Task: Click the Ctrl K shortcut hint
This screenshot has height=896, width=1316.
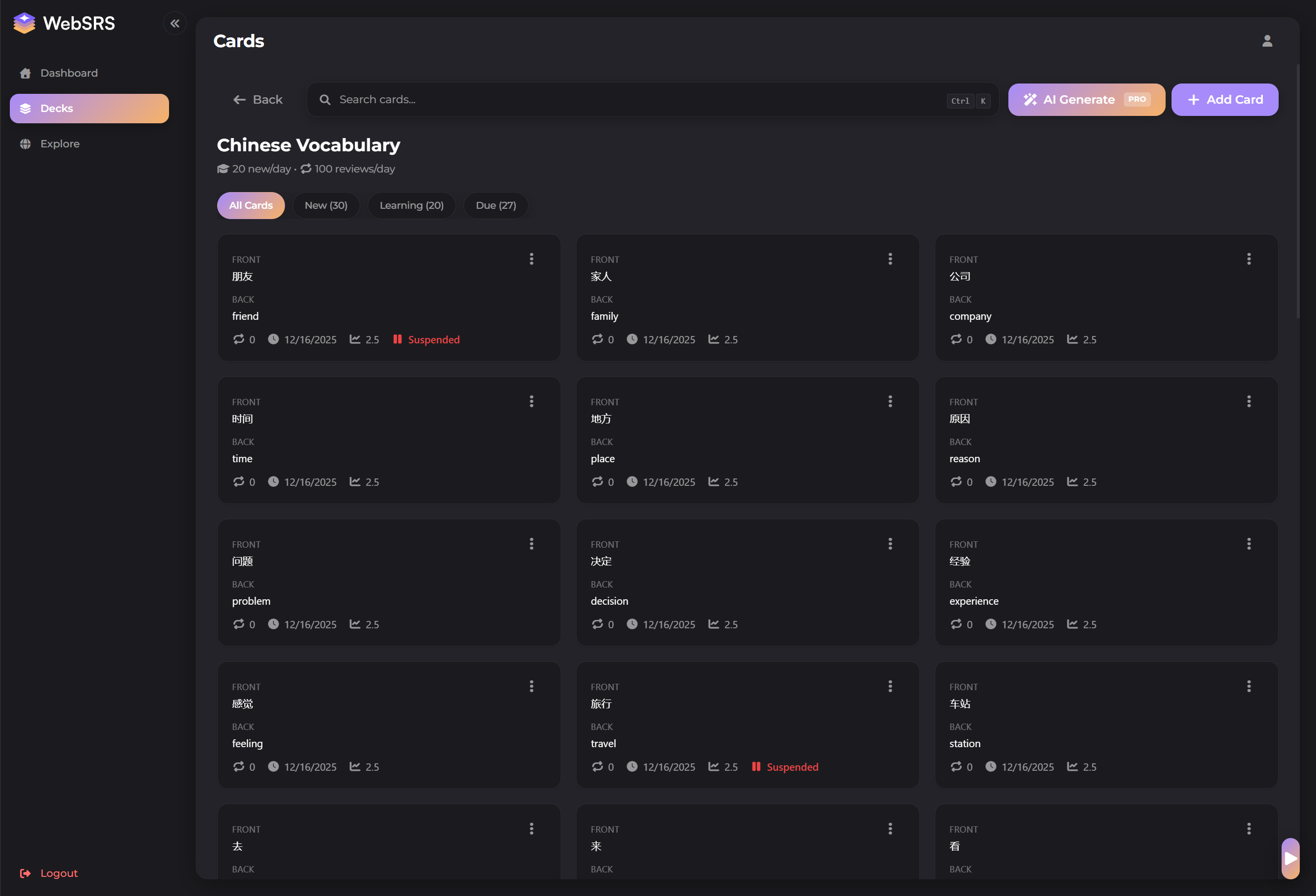Action: point(968,101)
